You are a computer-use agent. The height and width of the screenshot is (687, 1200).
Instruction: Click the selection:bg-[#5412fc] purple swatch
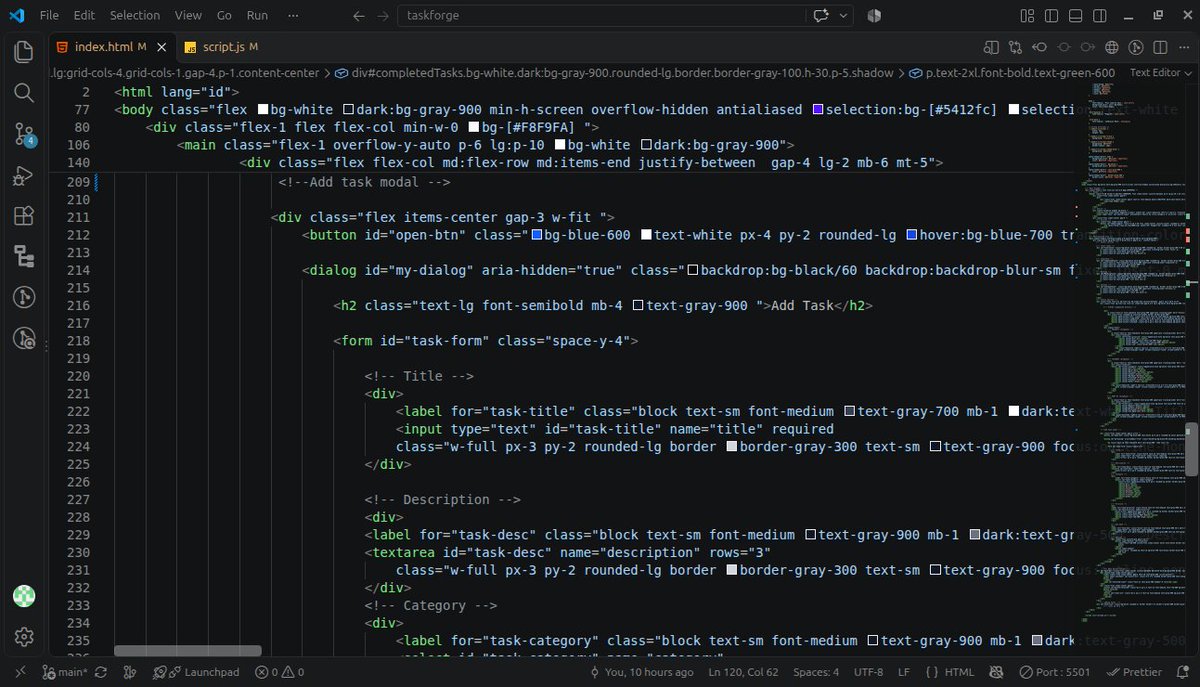click(819, 110)
